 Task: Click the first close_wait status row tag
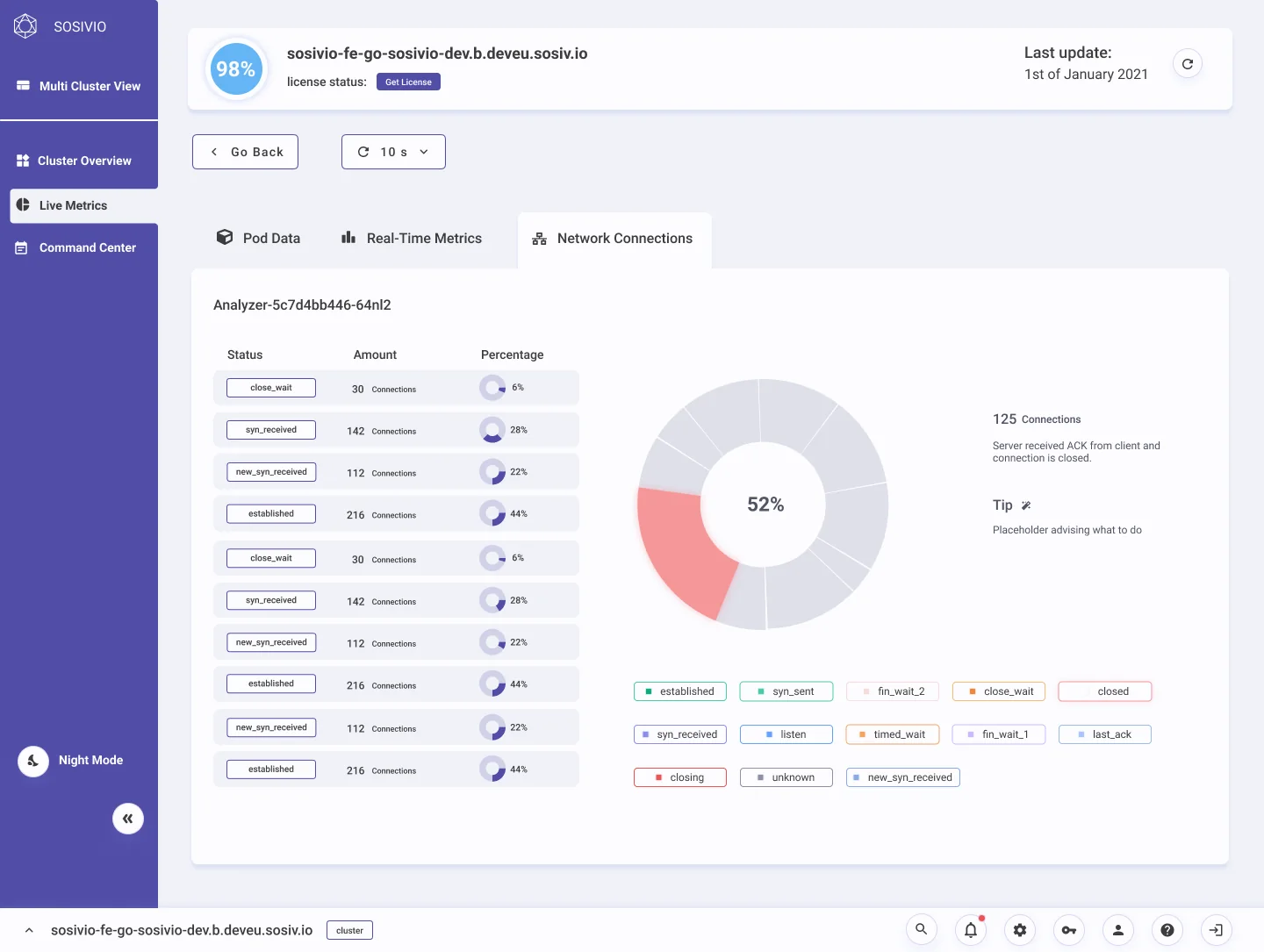(x=271, y=388)
